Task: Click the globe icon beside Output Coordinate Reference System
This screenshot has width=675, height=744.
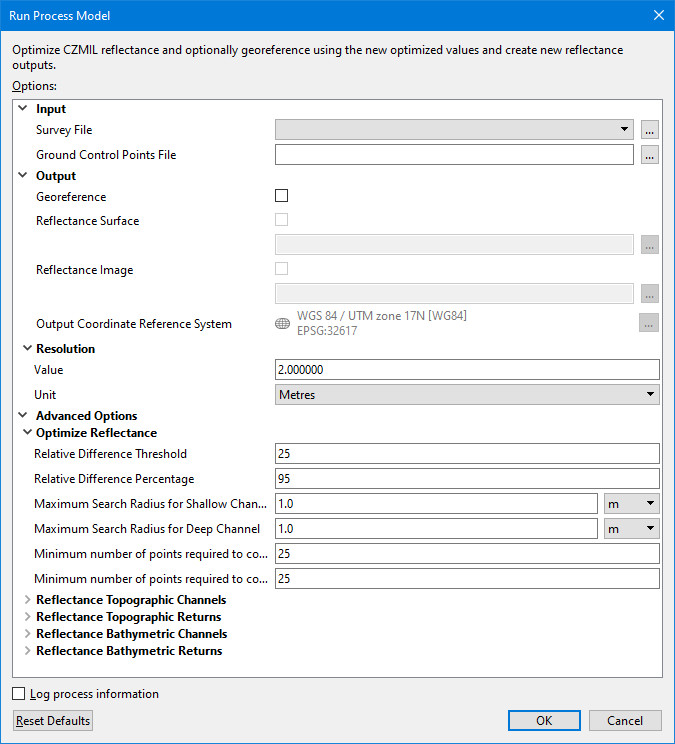Action: click(x=282, y=323)
